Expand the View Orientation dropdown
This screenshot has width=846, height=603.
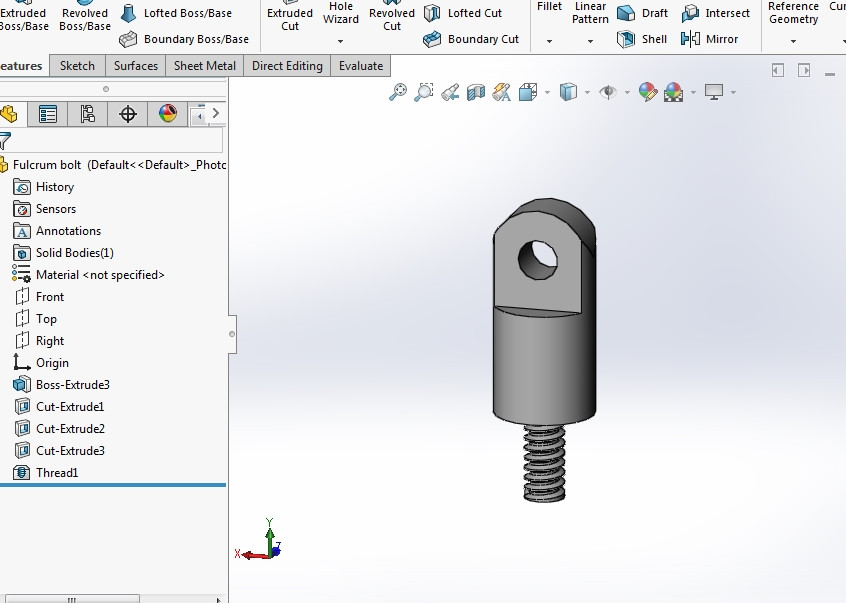[x=547, y=92]
